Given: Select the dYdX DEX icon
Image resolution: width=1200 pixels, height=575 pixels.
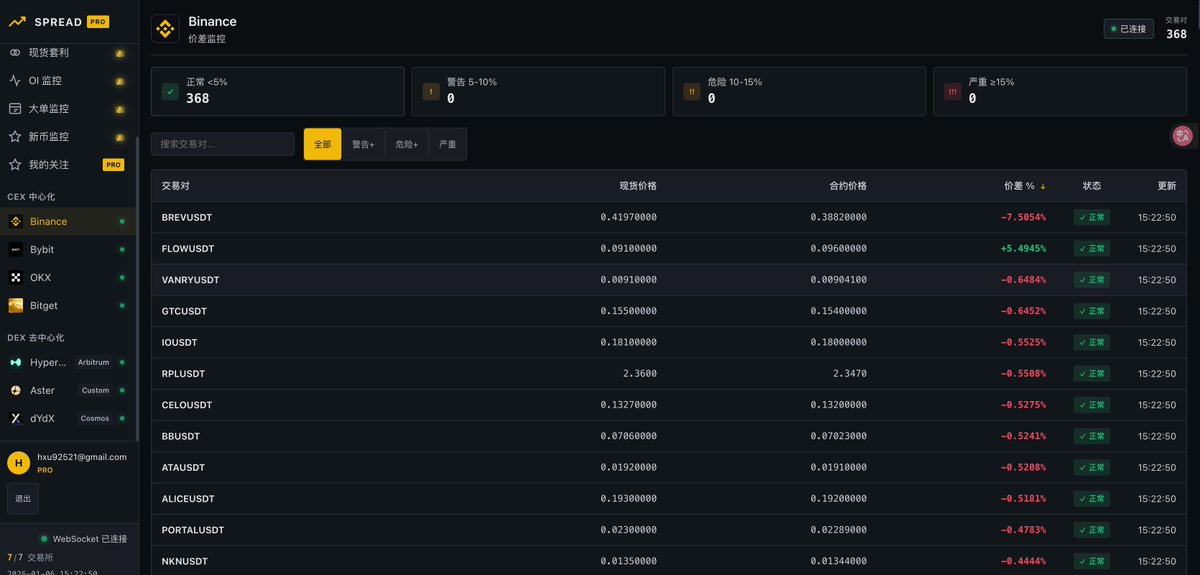Looking at the screenshot, I should tap(16, 418).
